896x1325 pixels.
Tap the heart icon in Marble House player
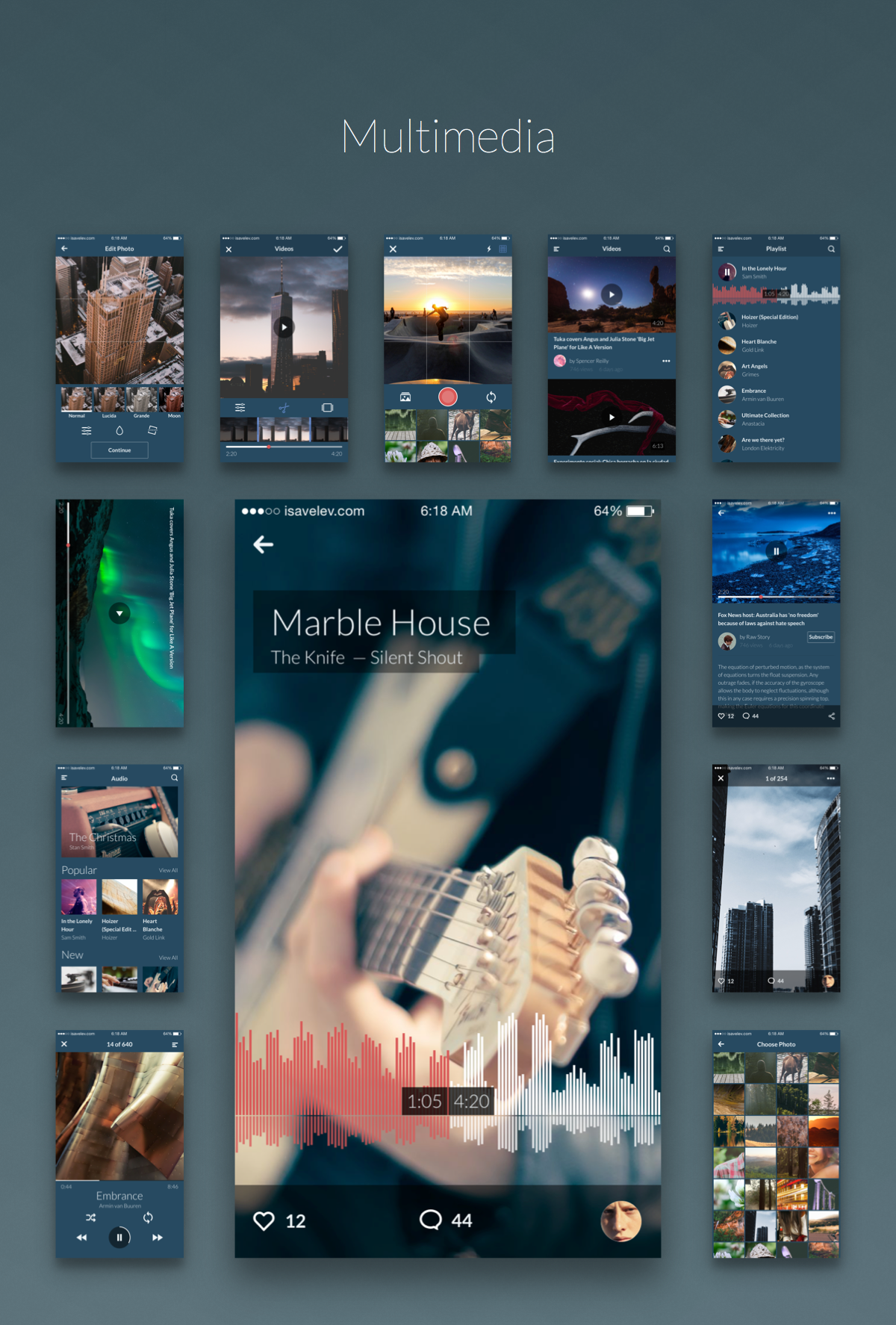[264, 1220]
